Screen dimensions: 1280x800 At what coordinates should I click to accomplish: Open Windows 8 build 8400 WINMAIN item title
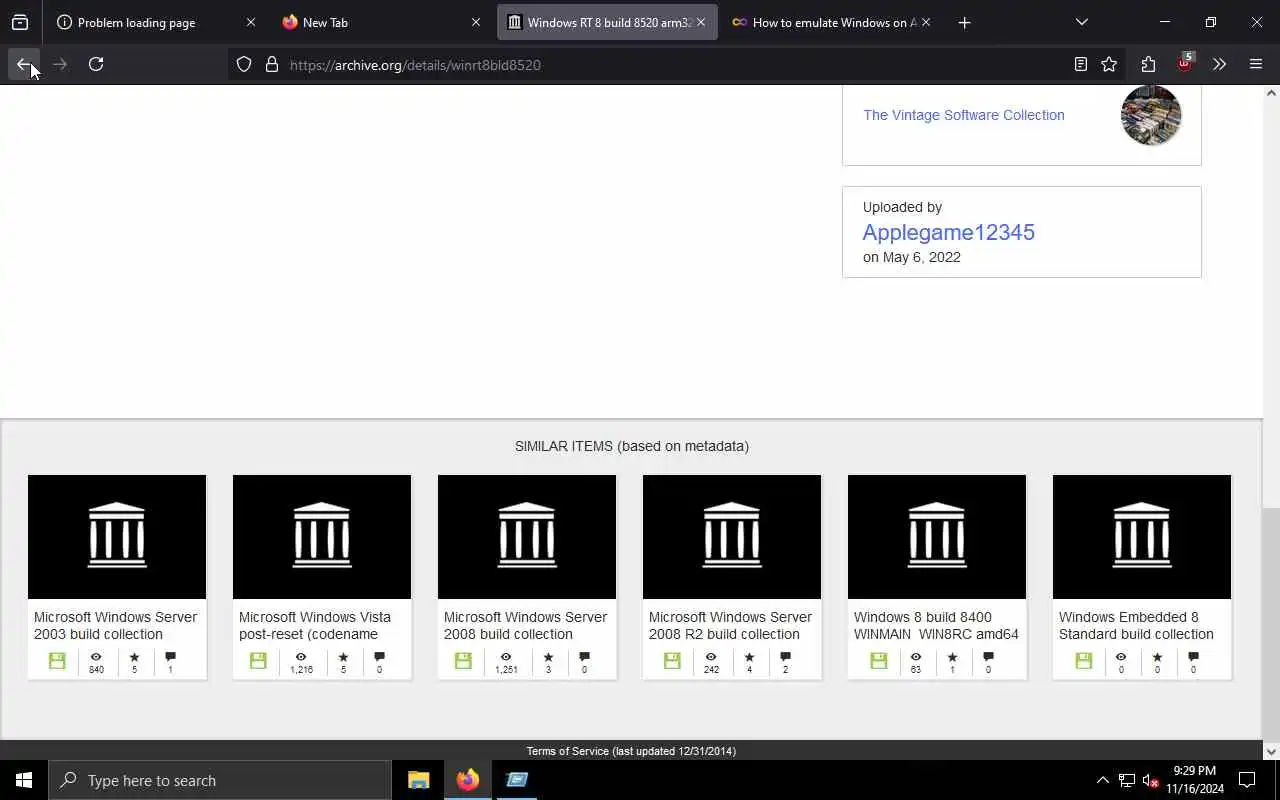936,625
